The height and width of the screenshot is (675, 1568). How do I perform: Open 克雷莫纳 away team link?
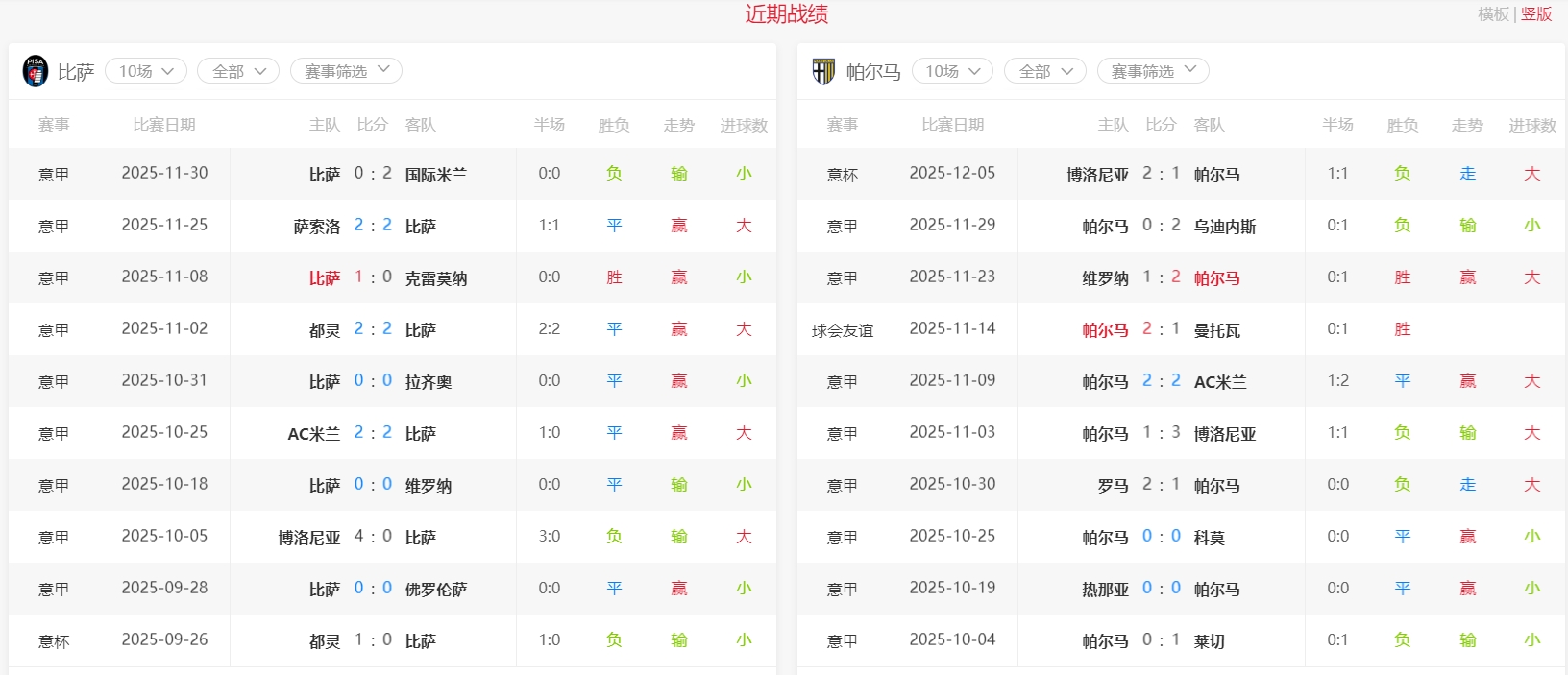(x=435, y=278)
